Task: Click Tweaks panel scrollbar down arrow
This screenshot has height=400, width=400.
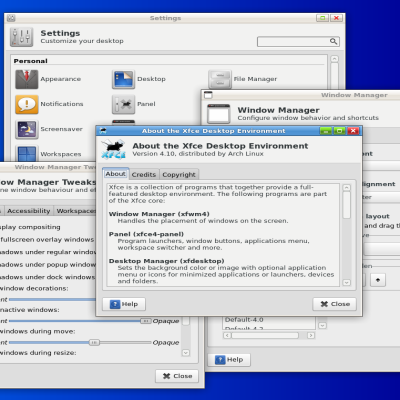Action: [186, 353]
